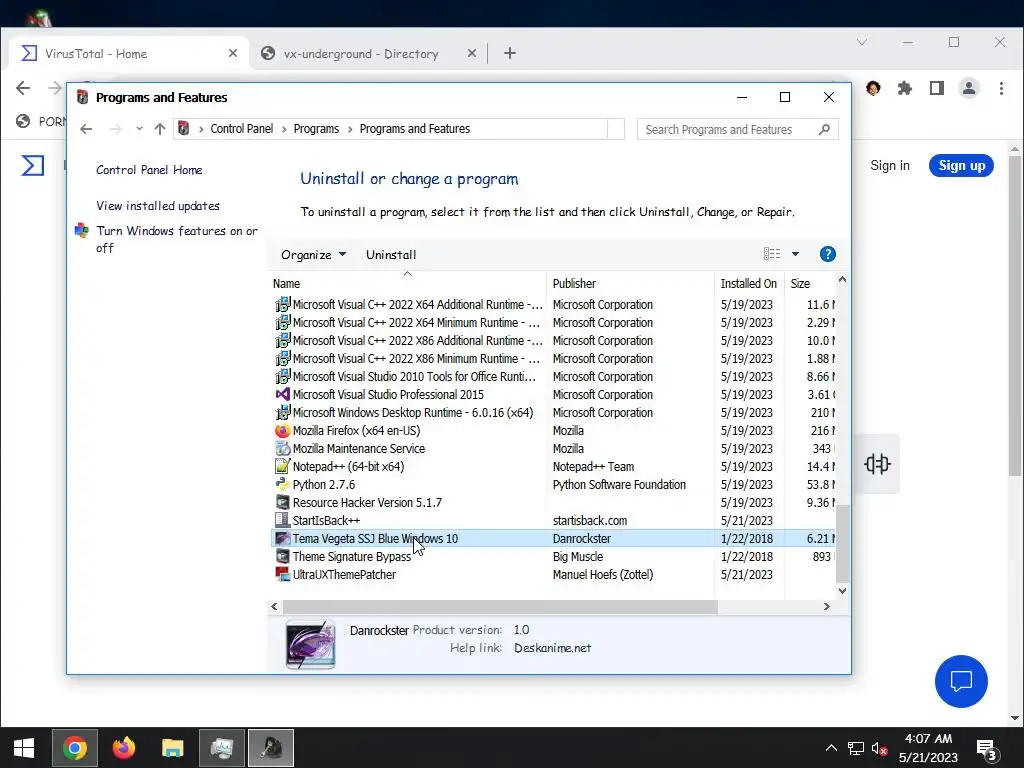Close the VirusTotal tab
1024x768 pixels.
tap(232, 53)
